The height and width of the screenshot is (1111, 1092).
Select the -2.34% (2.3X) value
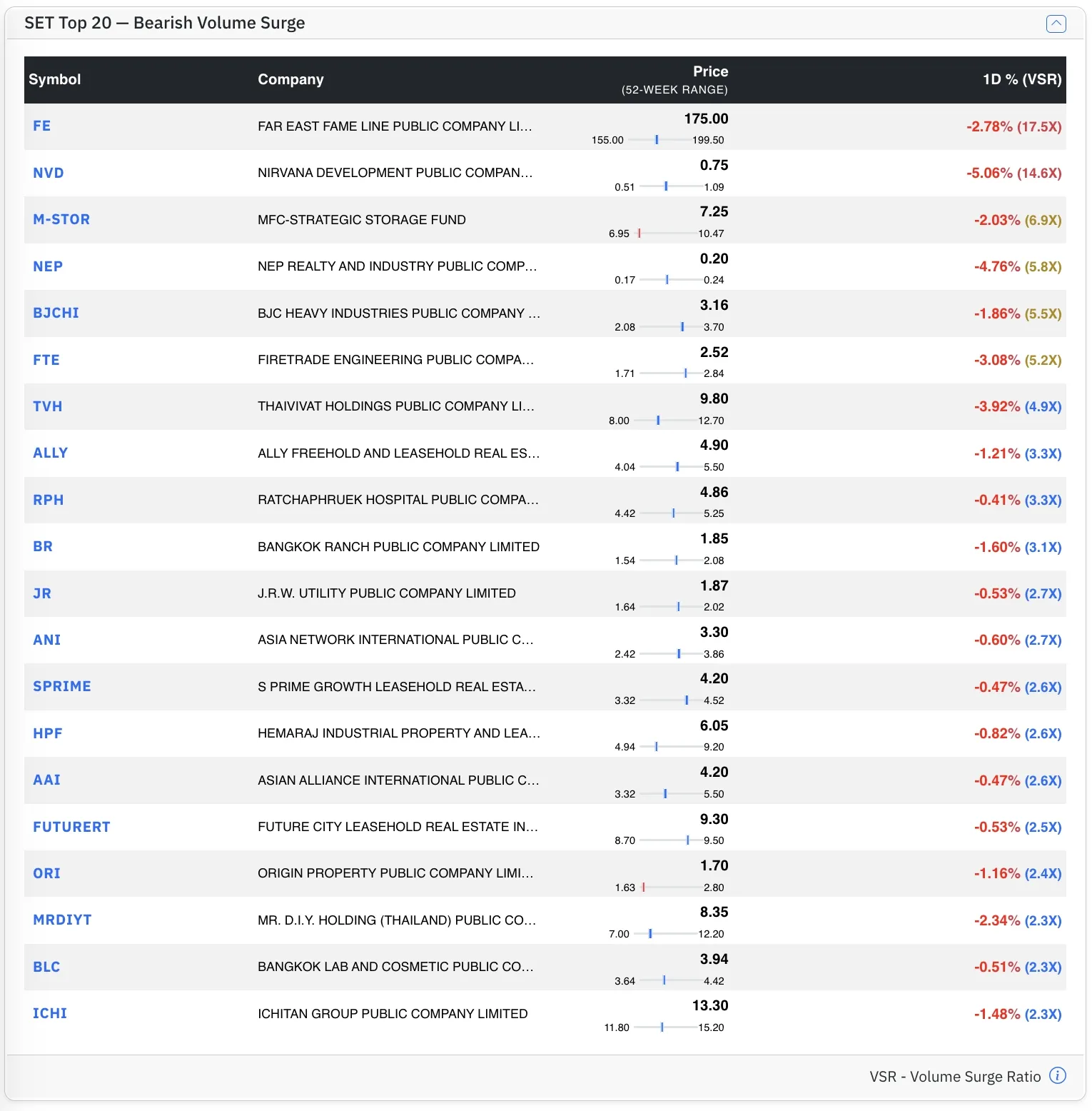point(1017,920)
